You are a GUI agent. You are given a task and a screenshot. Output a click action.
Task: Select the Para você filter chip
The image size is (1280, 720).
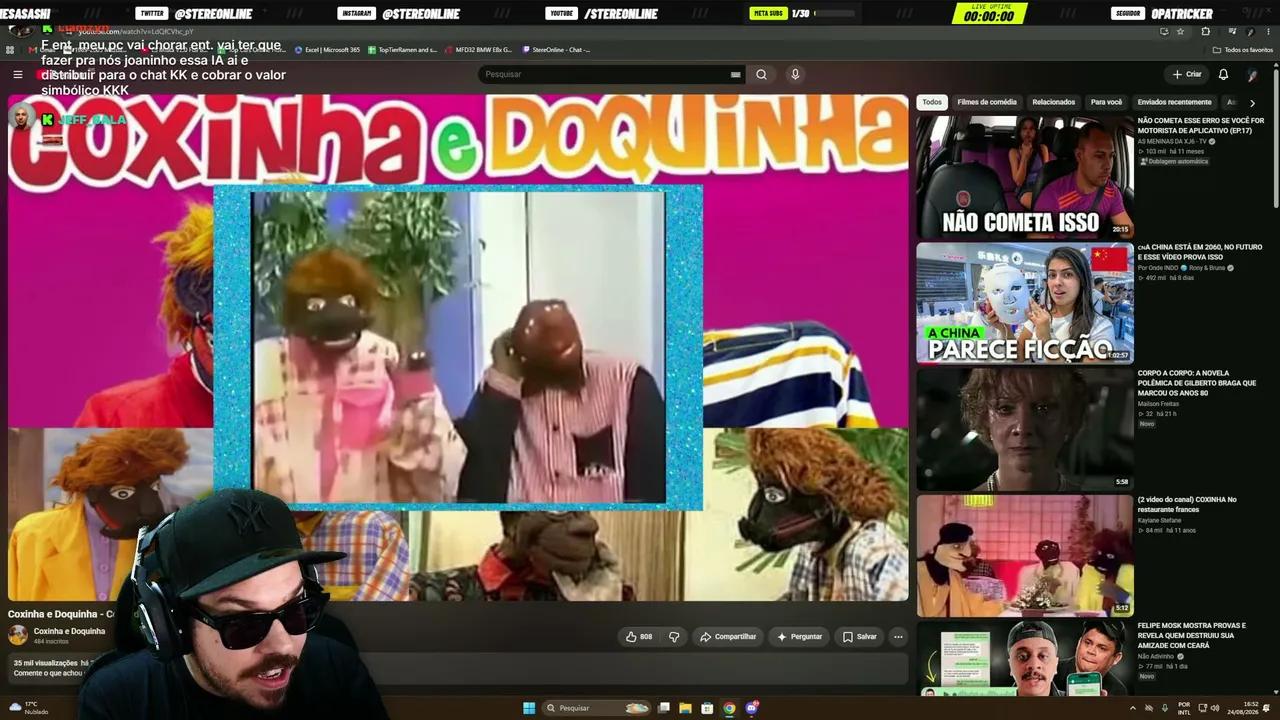[1106, 102]
